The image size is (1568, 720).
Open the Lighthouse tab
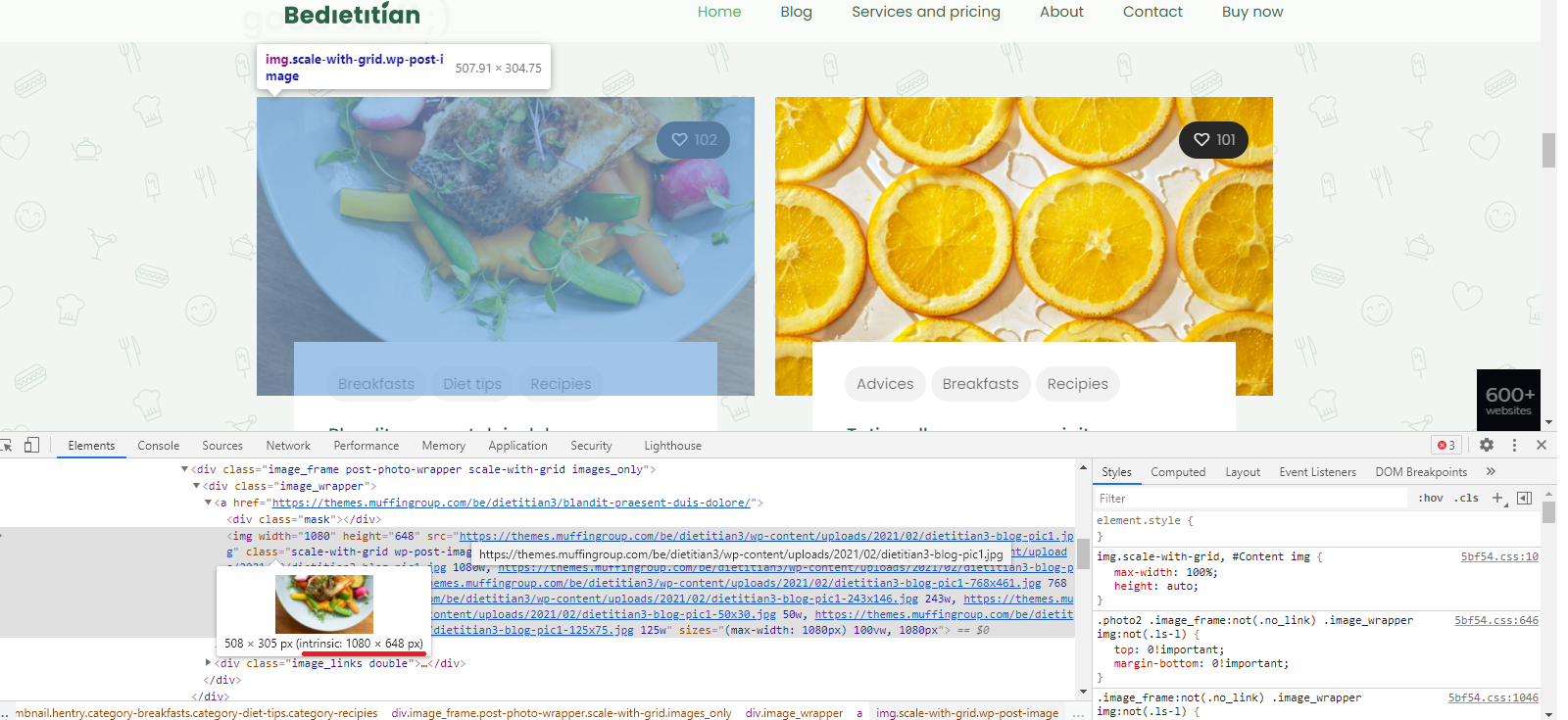pyautogui.click(x=673, y=446)
